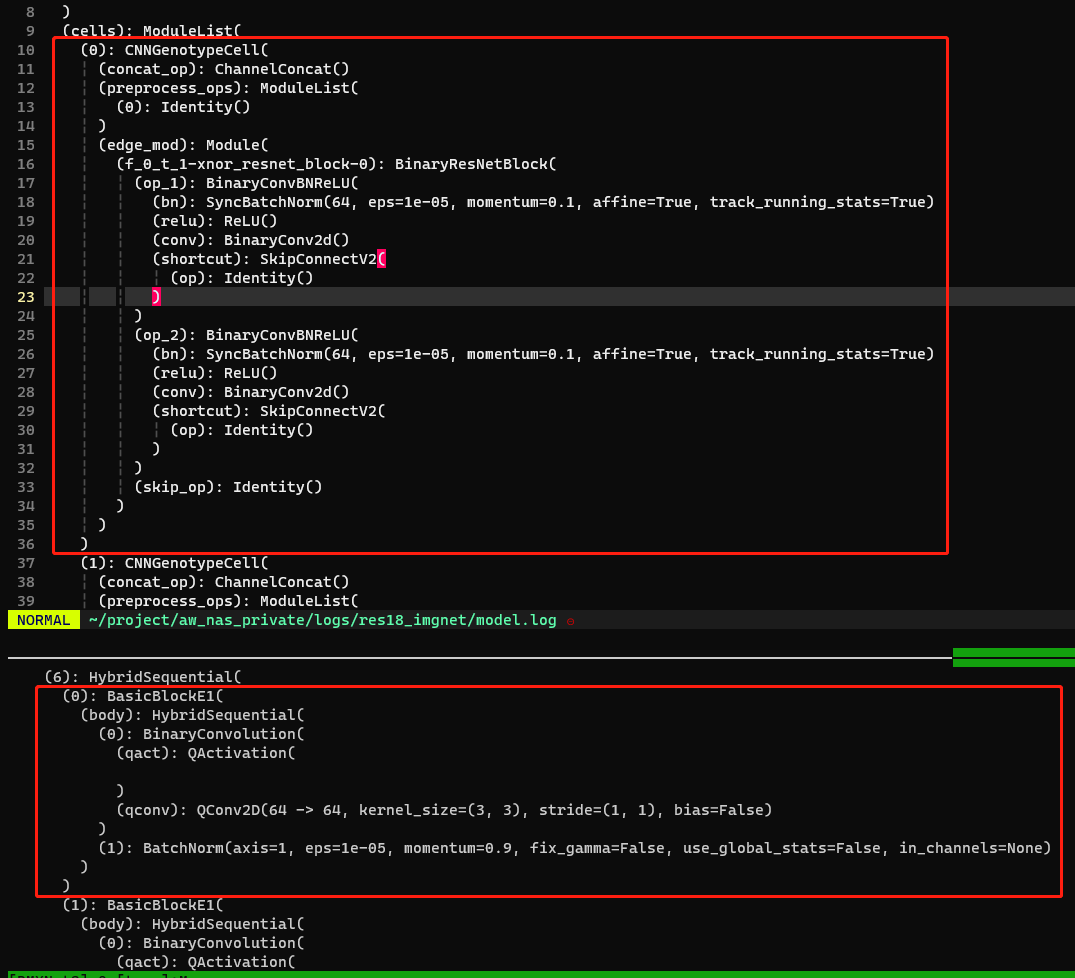Image resolution: width=1075 pixels, height=978 pixels.
Task: Click line number 36 in the gutter
Action: (x=26, y=544)
